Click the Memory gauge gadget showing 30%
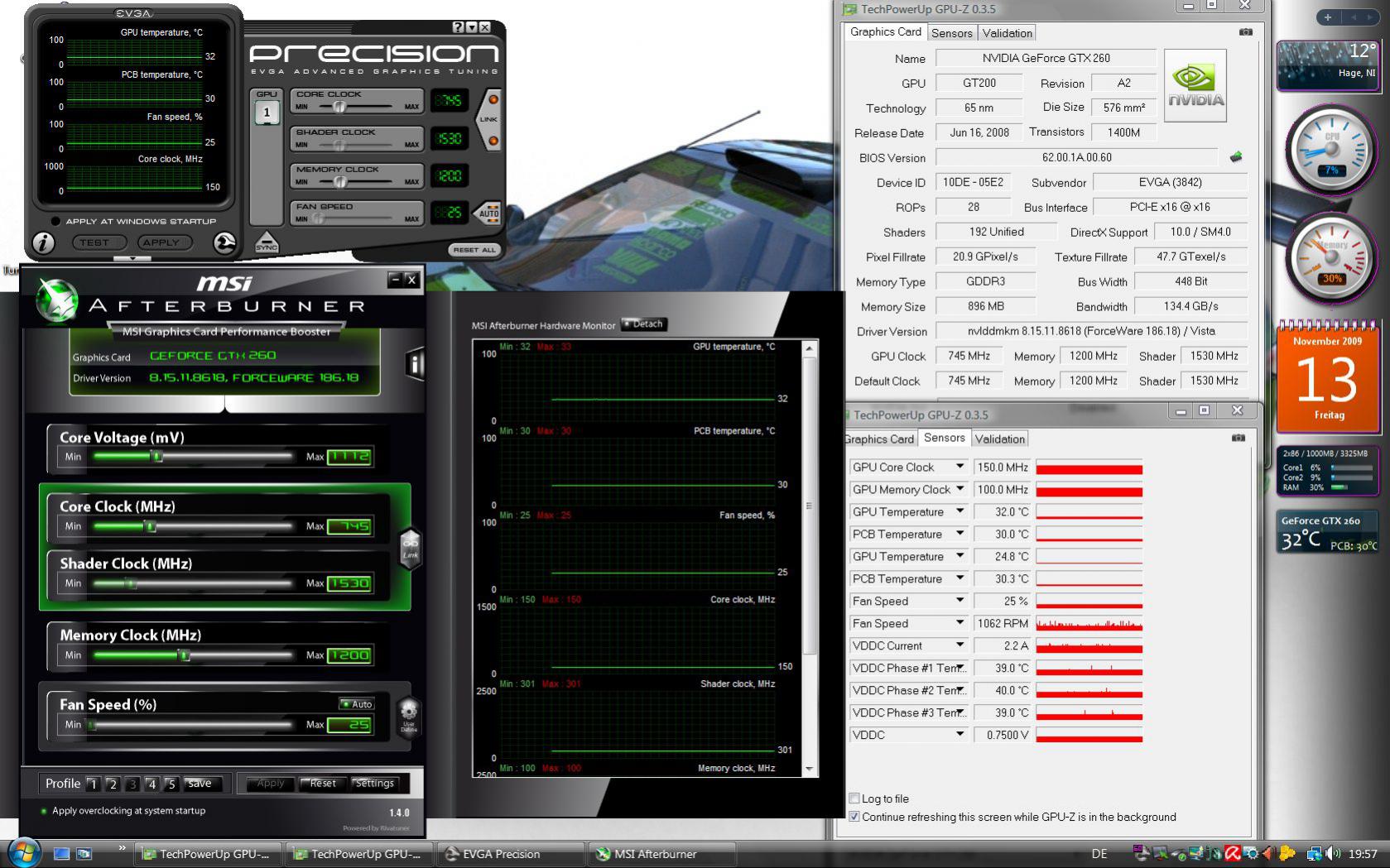The image size is (1390, 868). (1330, 259)
